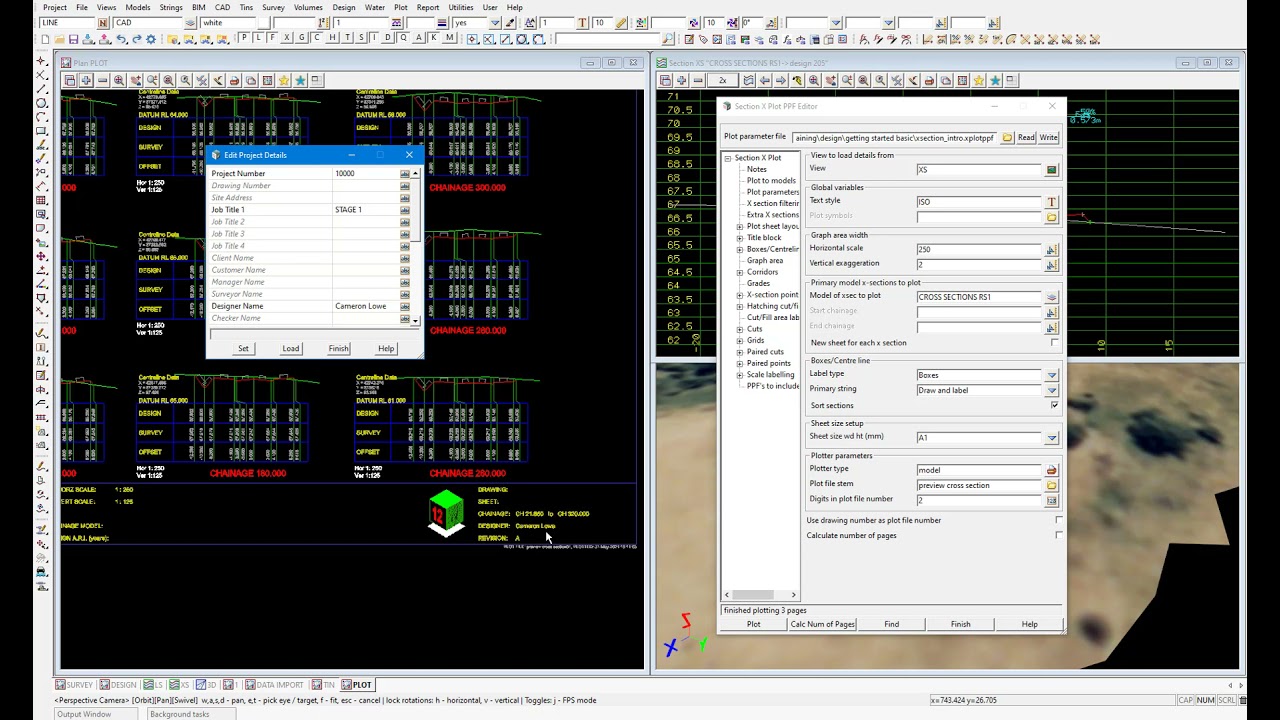
Task: Click the Project Number row chooser icon
Action: pos(405,174)
